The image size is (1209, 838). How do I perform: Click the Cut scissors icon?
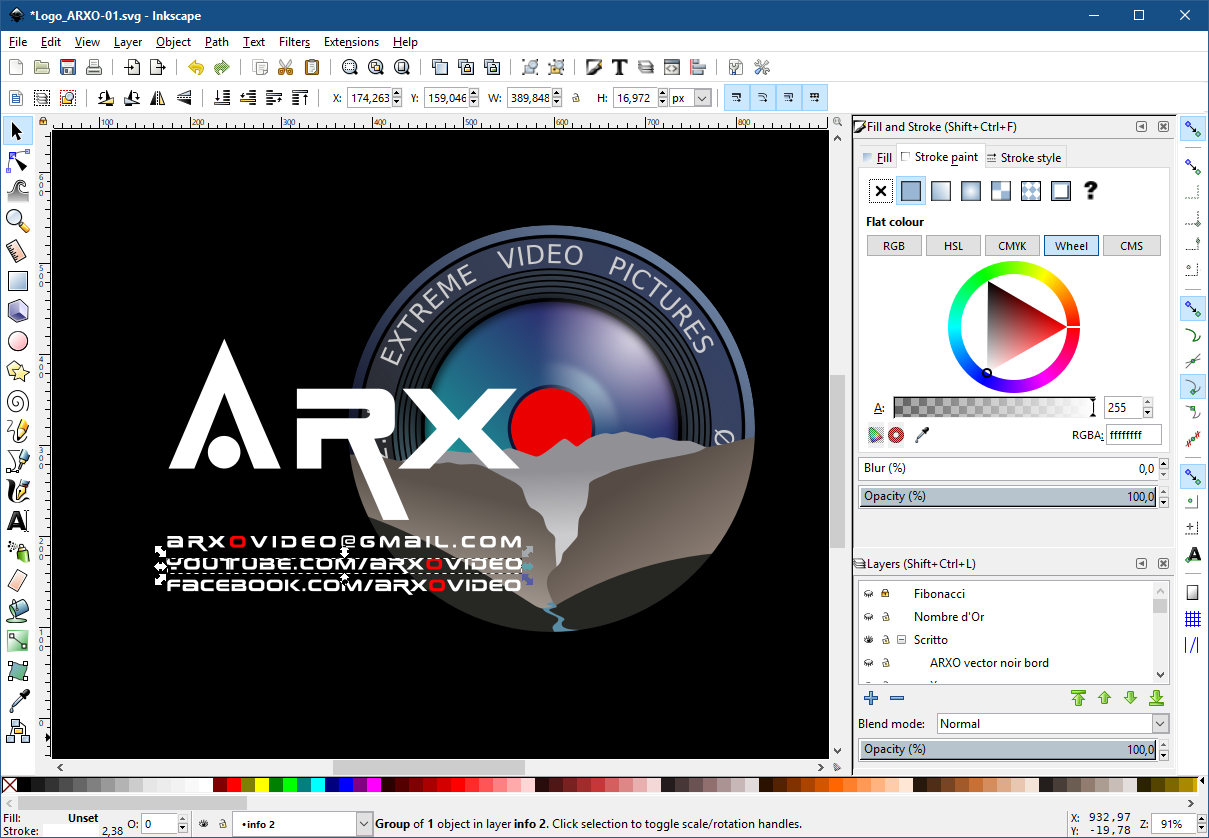[286, 67]
